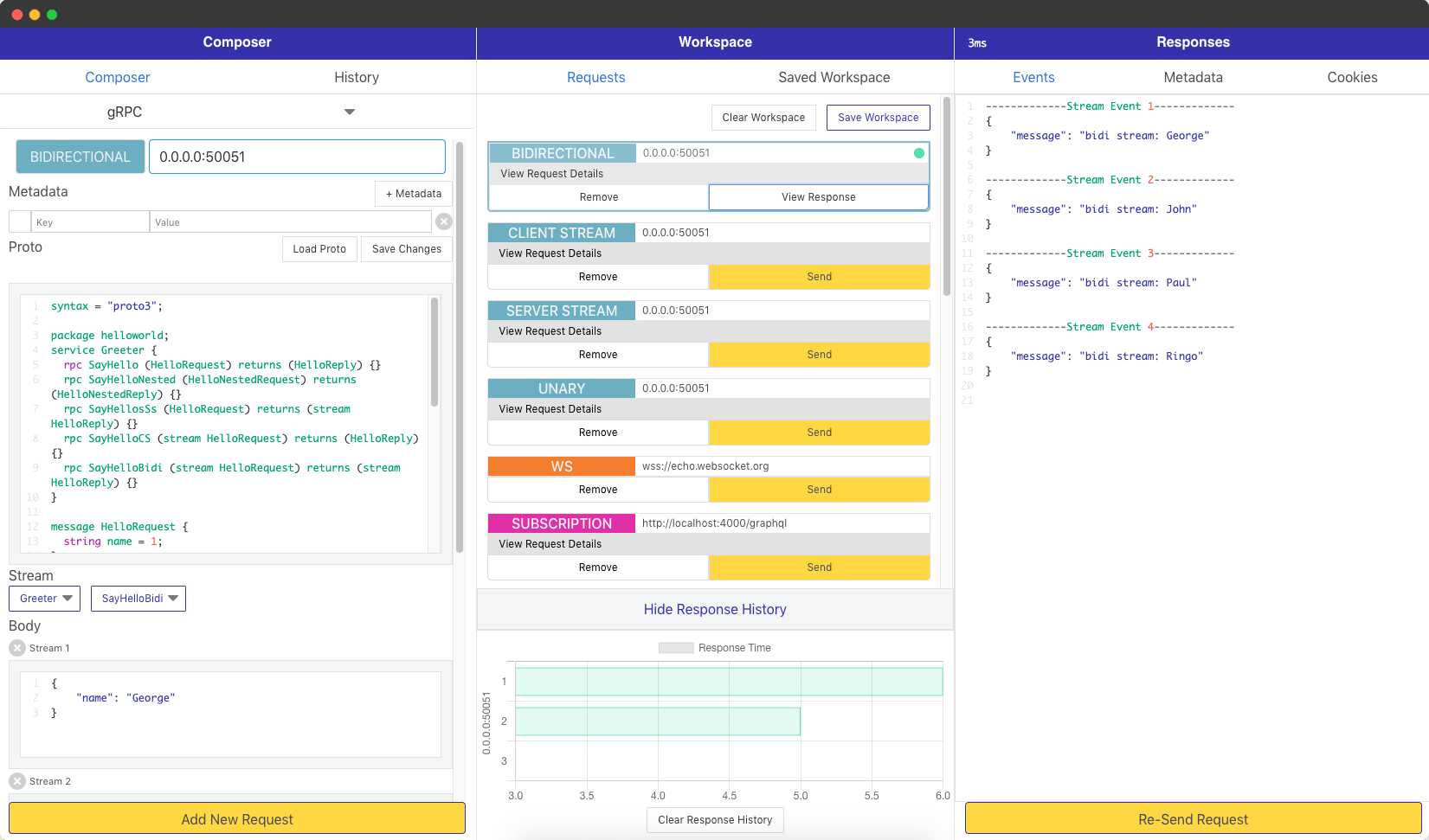Click the http://localhost:4000/graphql URL text
This screenshot has height=840, width=1429.
click(714, 523)
